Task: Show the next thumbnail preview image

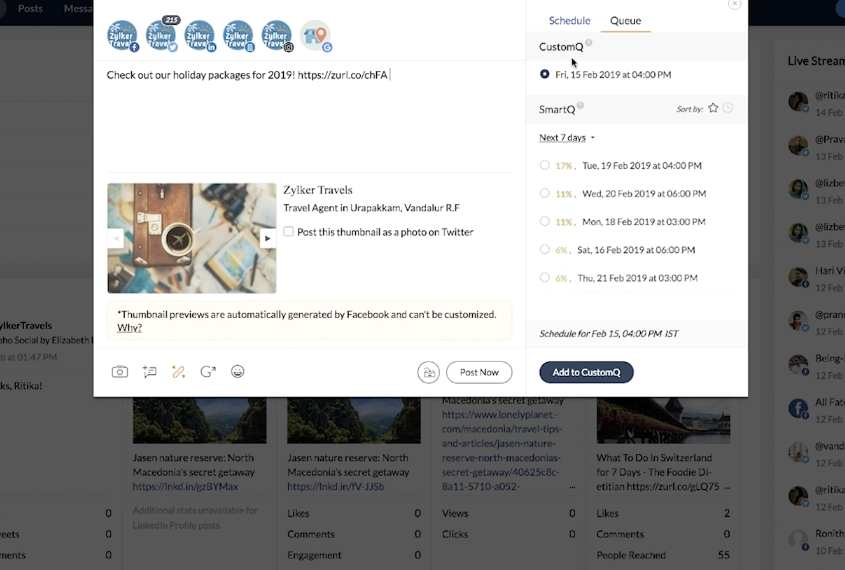Action: [x=268, y=238]
